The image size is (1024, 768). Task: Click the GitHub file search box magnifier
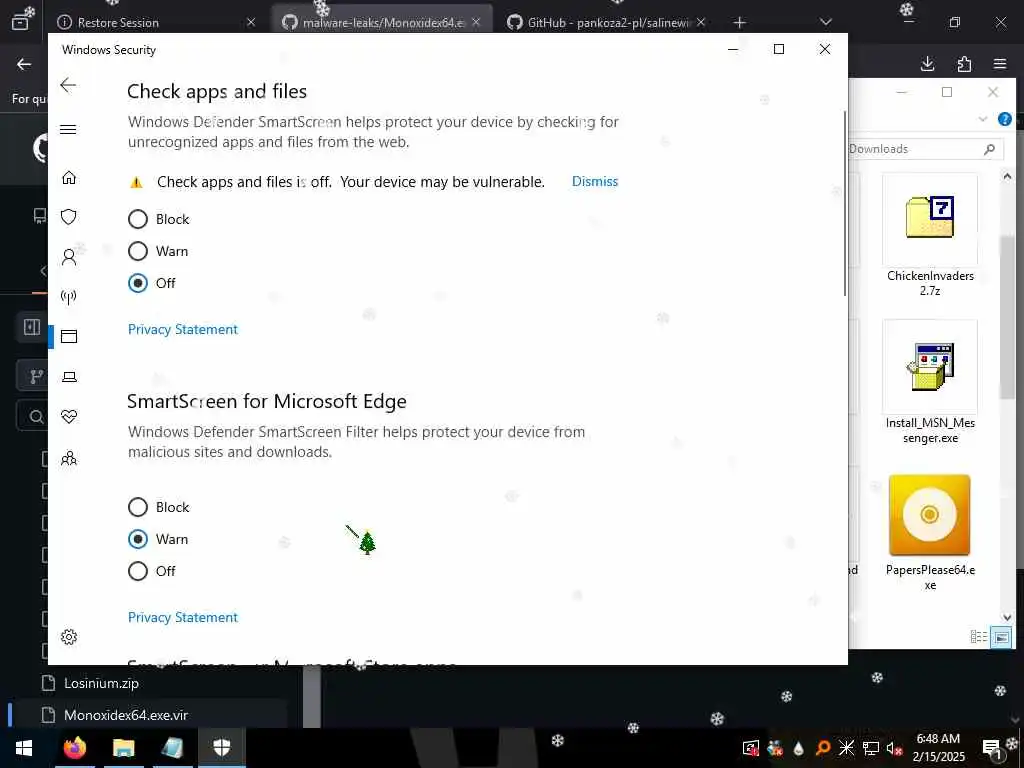[37, 416]
